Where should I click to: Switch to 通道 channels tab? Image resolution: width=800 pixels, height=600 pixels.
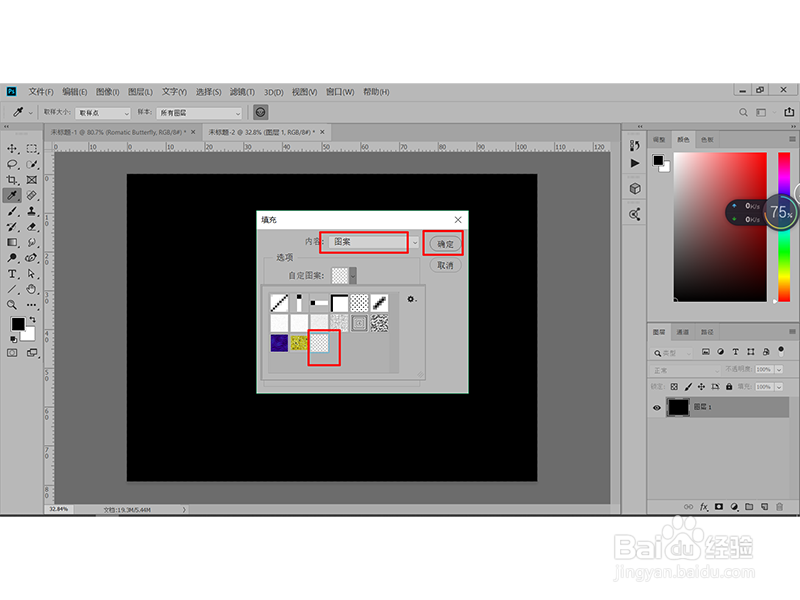point(683,332)
